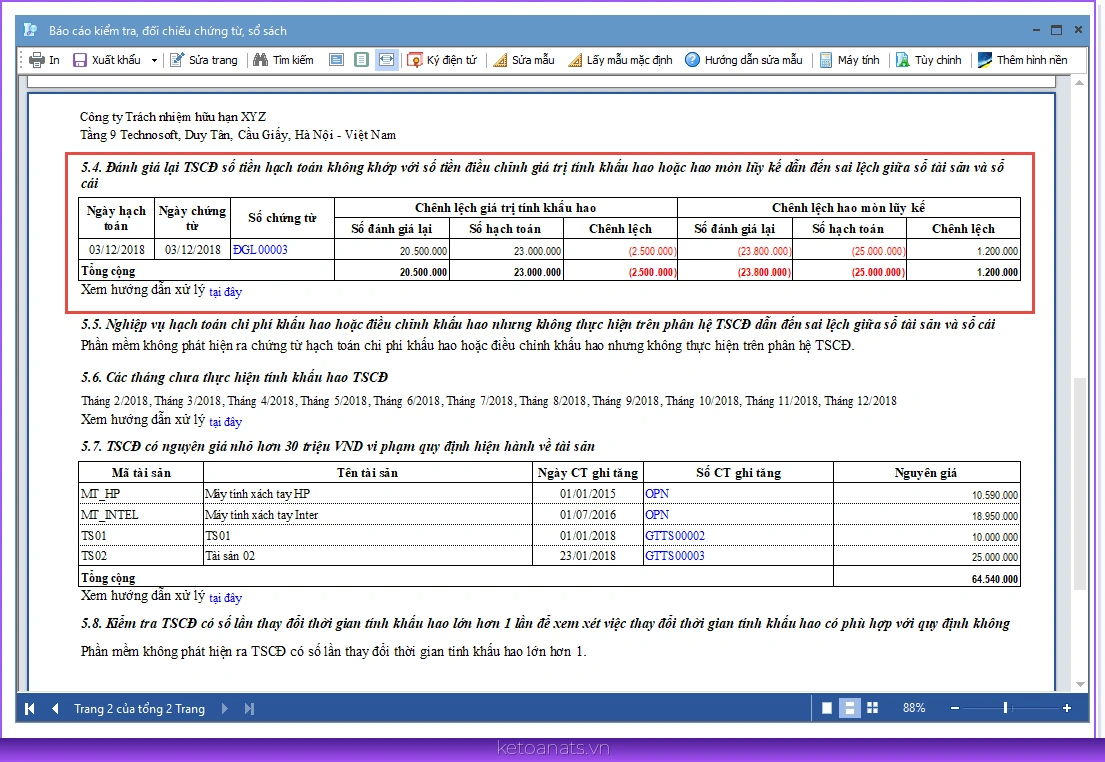Open voucher link GTTS00002
This screenshot has height=762, width=1105.
pyautogui.click(x=675, y=536)
